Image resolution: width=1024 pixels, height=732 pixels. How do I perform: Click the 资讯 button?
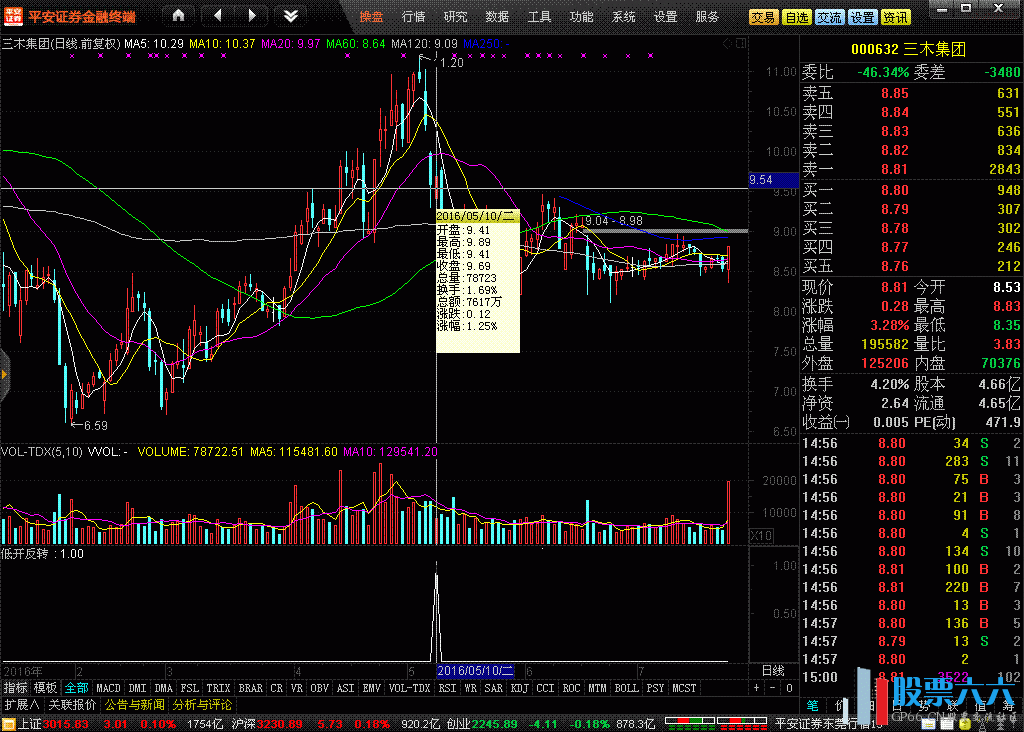(896, 17)
